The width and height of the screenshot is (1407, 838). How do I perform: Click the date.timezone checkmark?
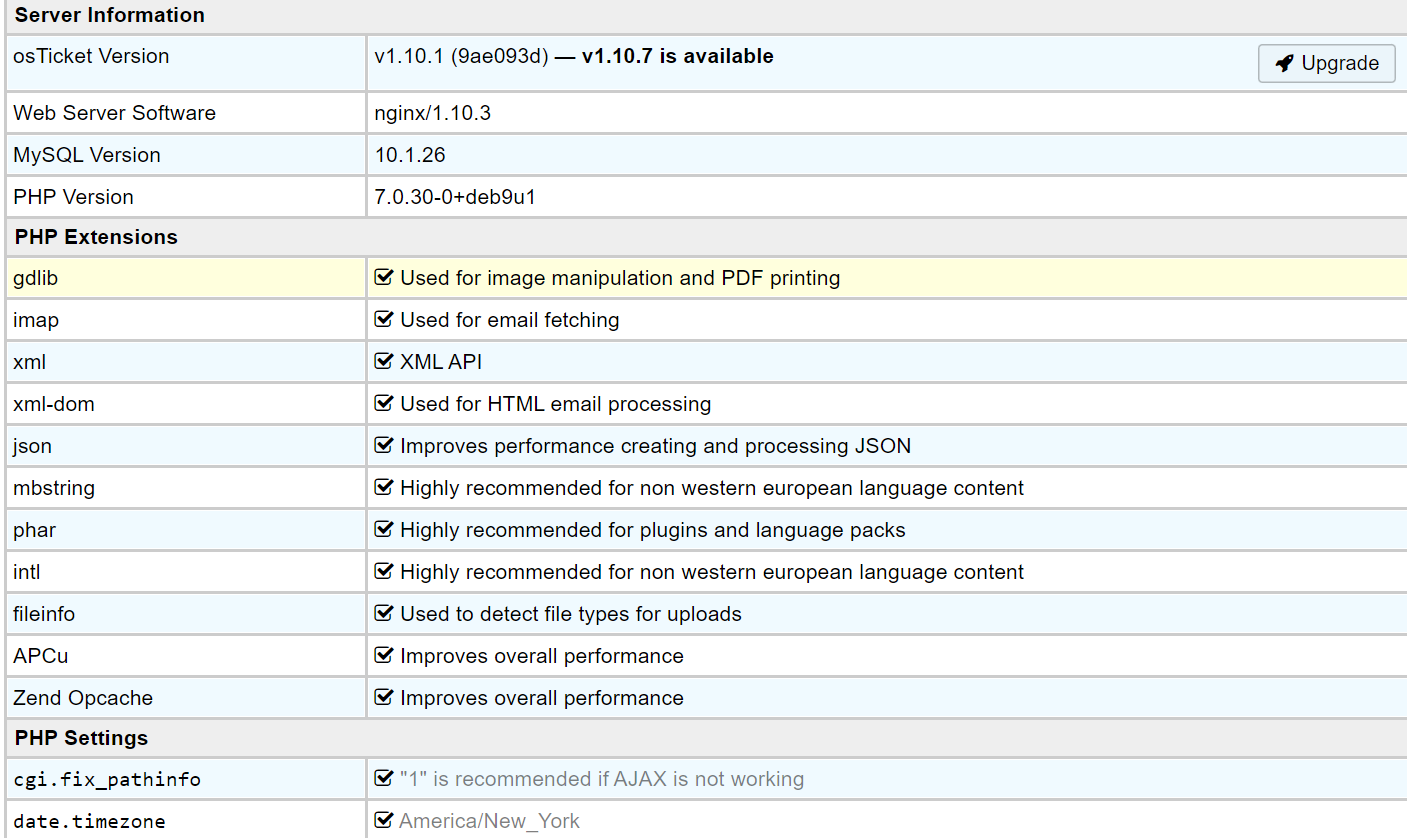pos(383,820)
